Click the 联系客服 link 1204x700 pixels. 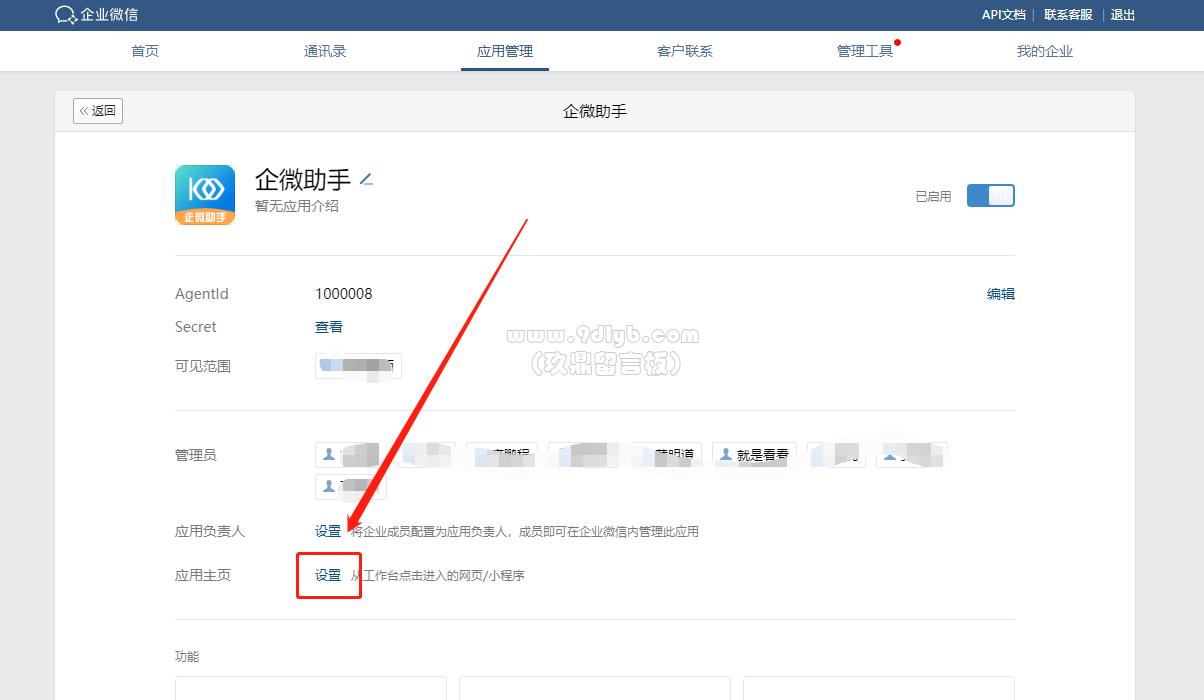1068,15
